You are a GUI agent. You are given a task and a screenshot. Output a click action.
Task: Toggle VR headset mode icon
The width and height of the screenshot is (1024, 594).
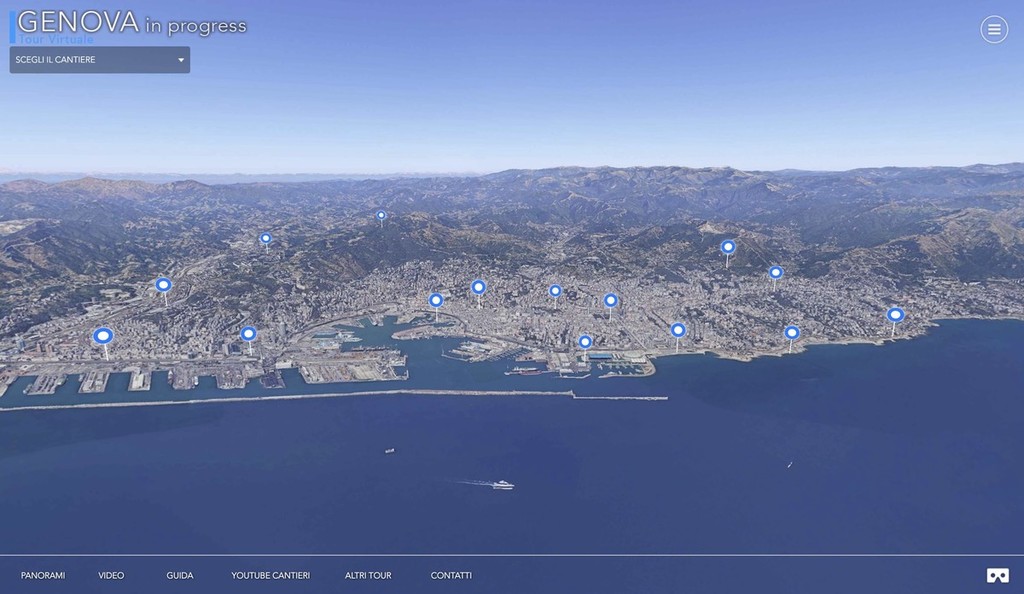[997, 575]
